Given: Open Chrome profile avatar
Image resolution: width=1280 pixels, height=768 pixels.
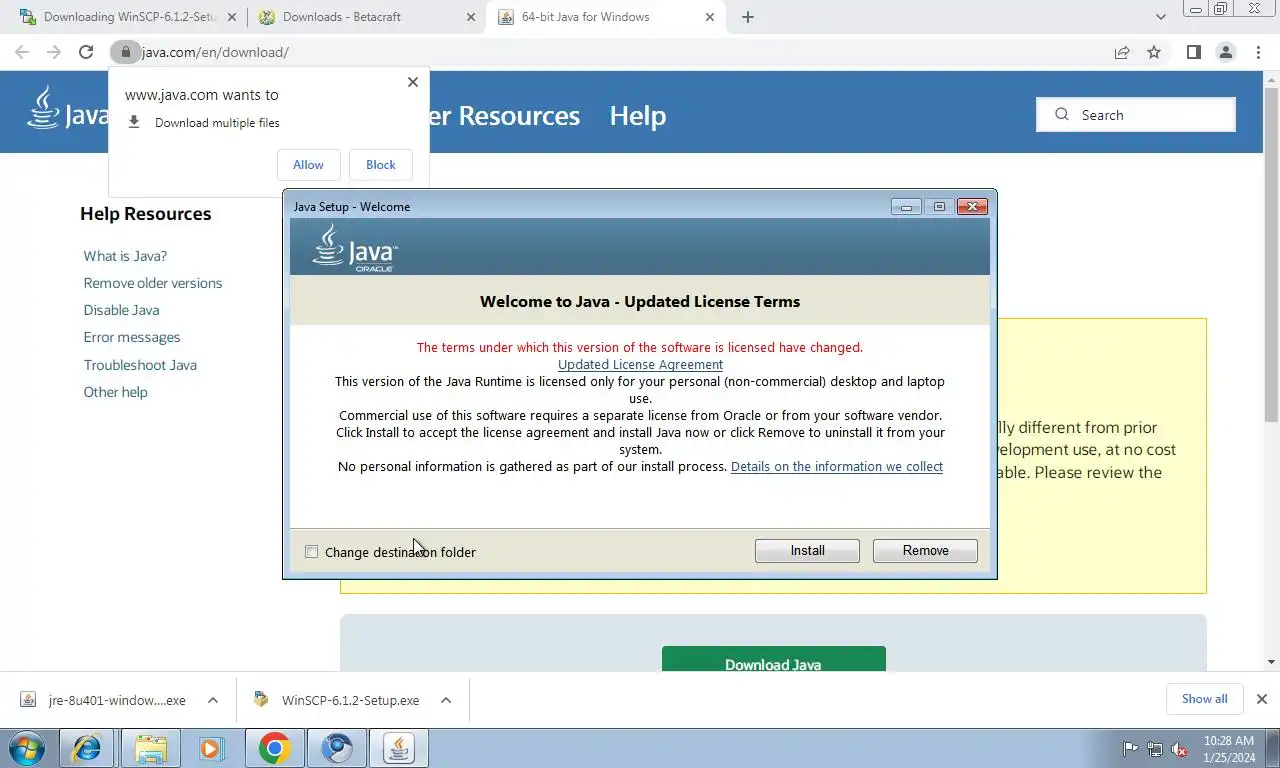Looking at the screenshot, I should 1225,52.
